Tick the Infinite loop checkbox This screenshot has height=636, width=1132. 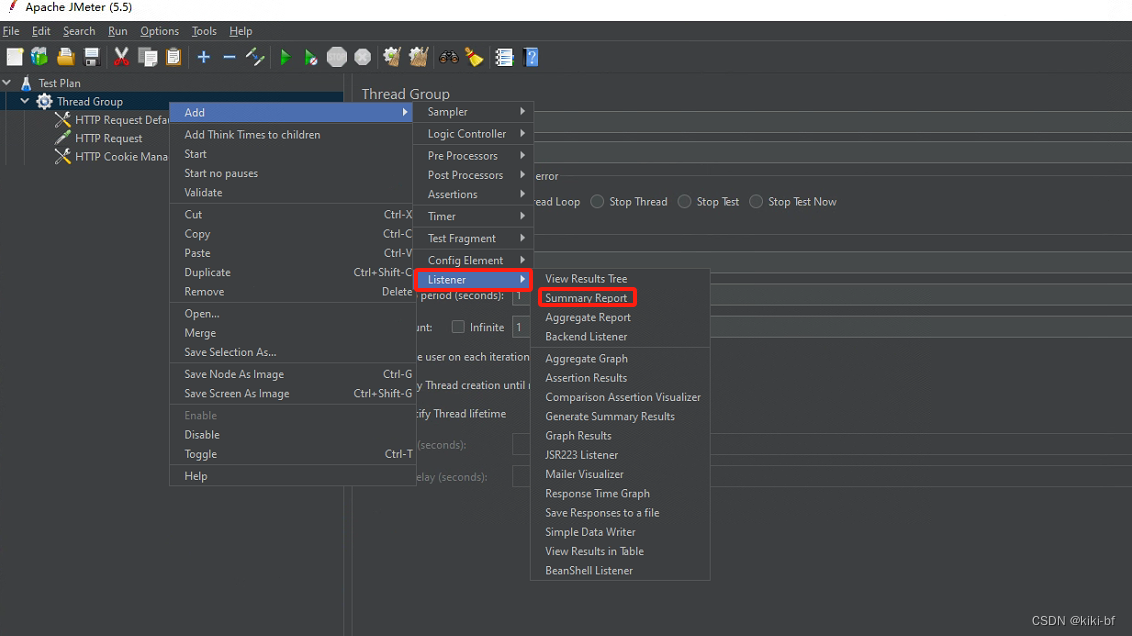coord(458,326)
